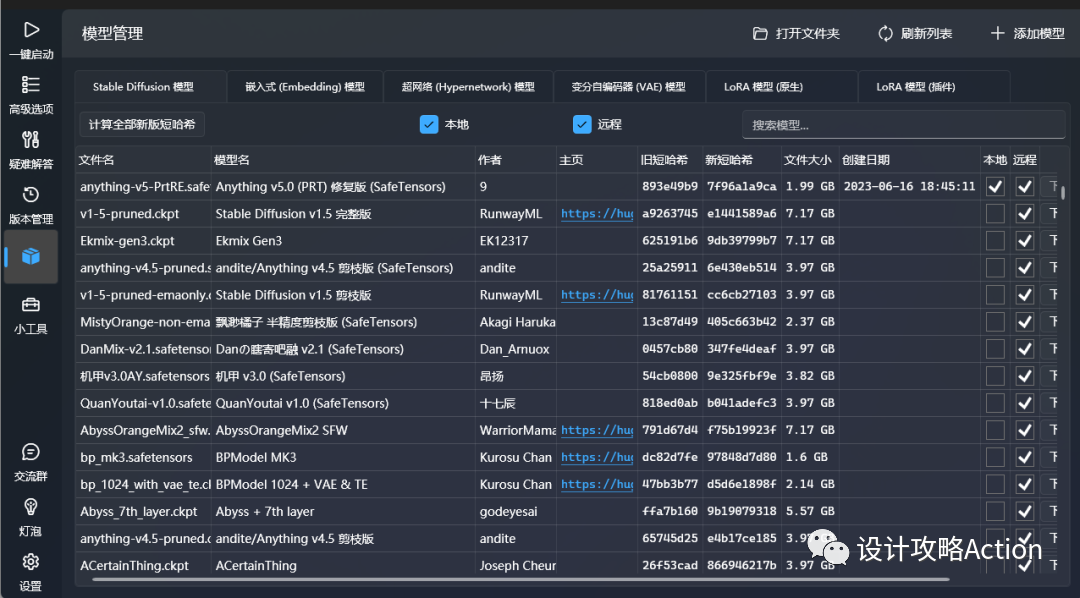The image size is (1080, 598).
Task: Open the 一键启动 (One-click Launch) sidebar icon
Action: [30, 38]
